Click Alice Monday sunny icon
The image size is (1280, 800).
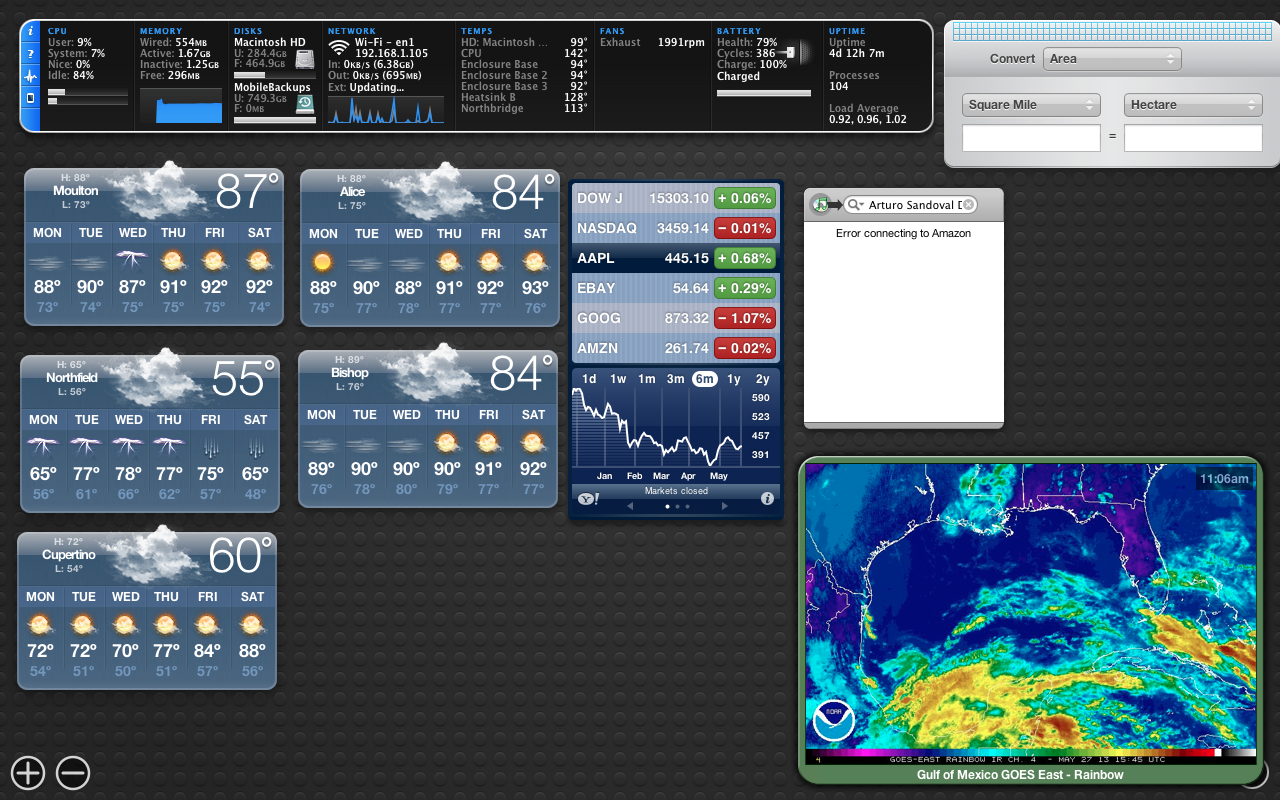pos(322,262)
